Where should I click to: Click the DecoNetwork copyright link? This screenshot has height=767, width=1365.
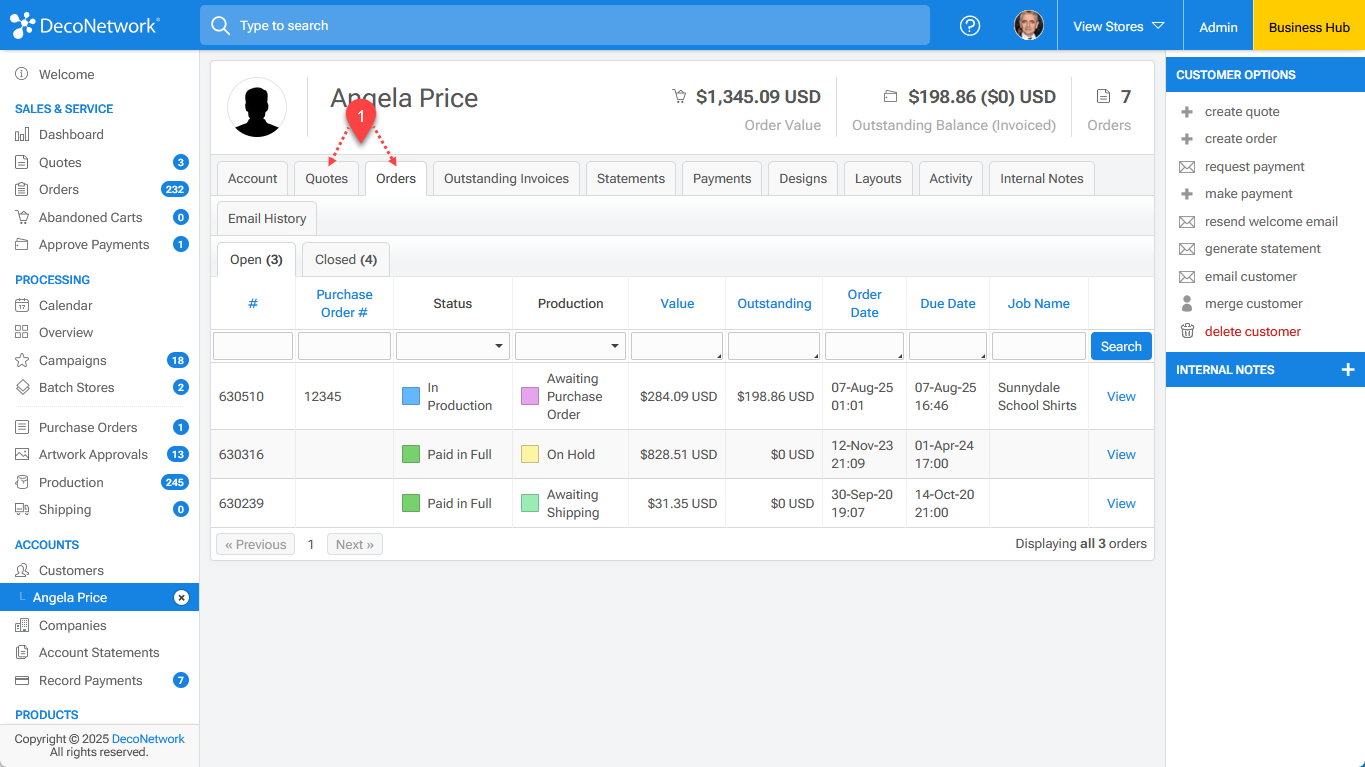[x=148, y=739]
